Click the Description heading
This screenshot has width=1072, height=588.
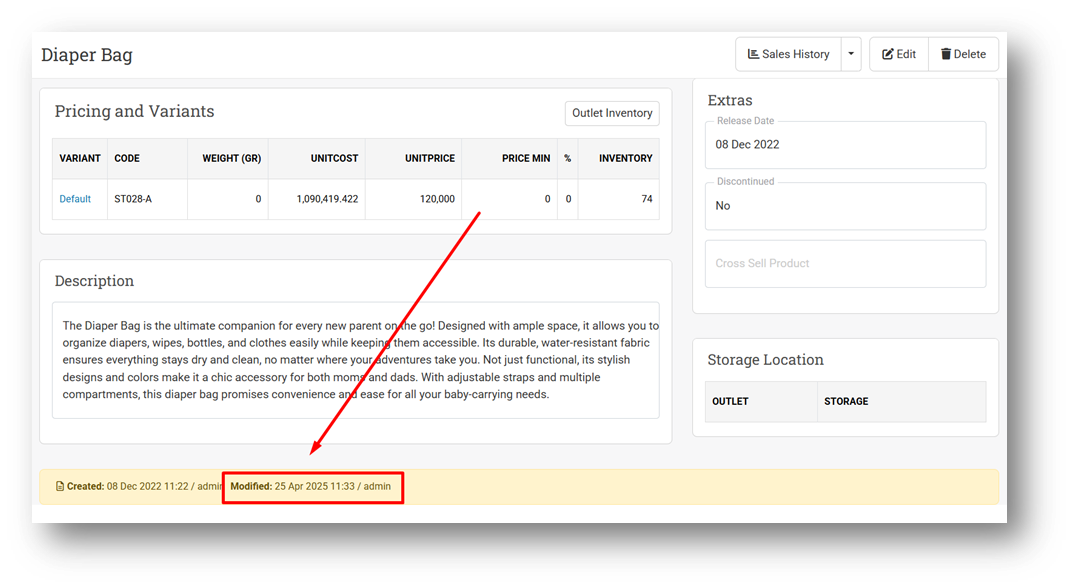[94, 281]
